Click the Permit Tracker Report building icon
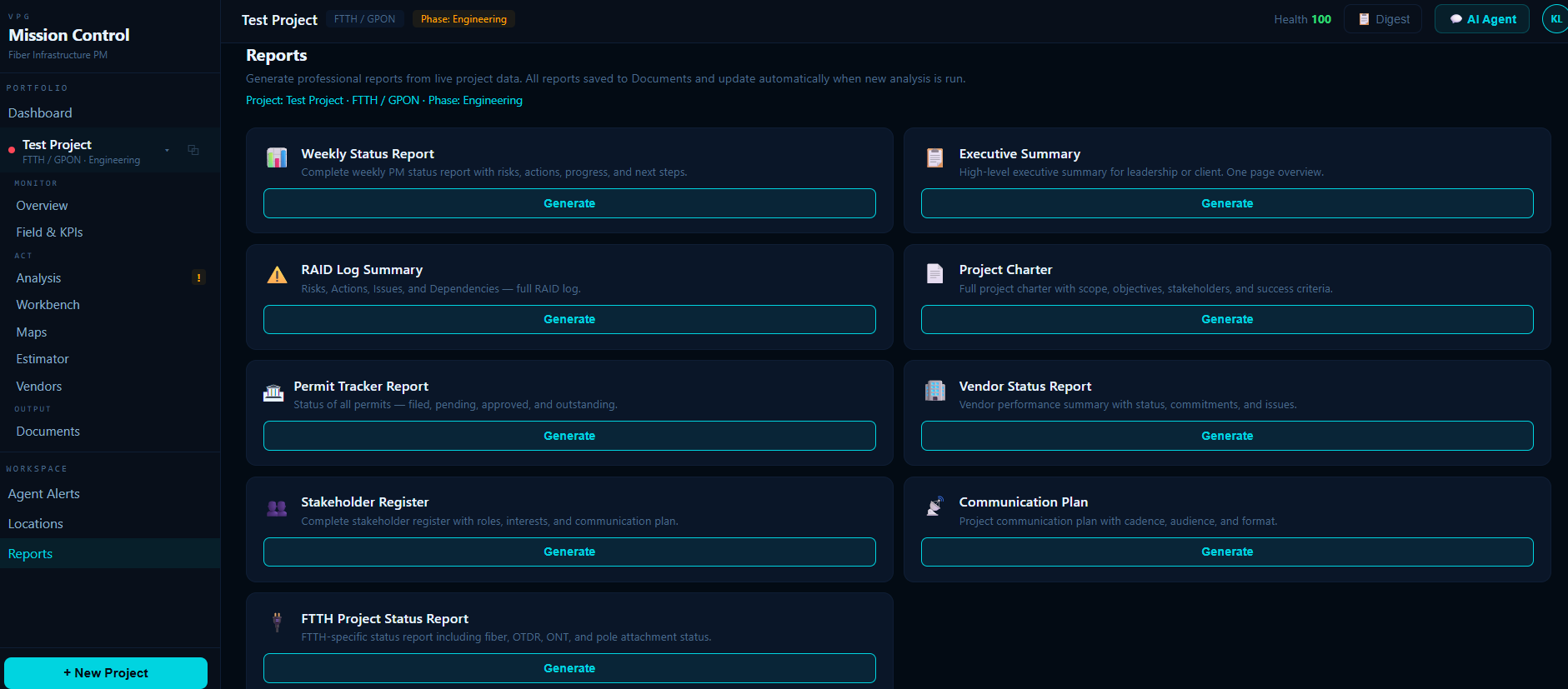Screen dimensions: 1568x689 (x=273, y=393)
